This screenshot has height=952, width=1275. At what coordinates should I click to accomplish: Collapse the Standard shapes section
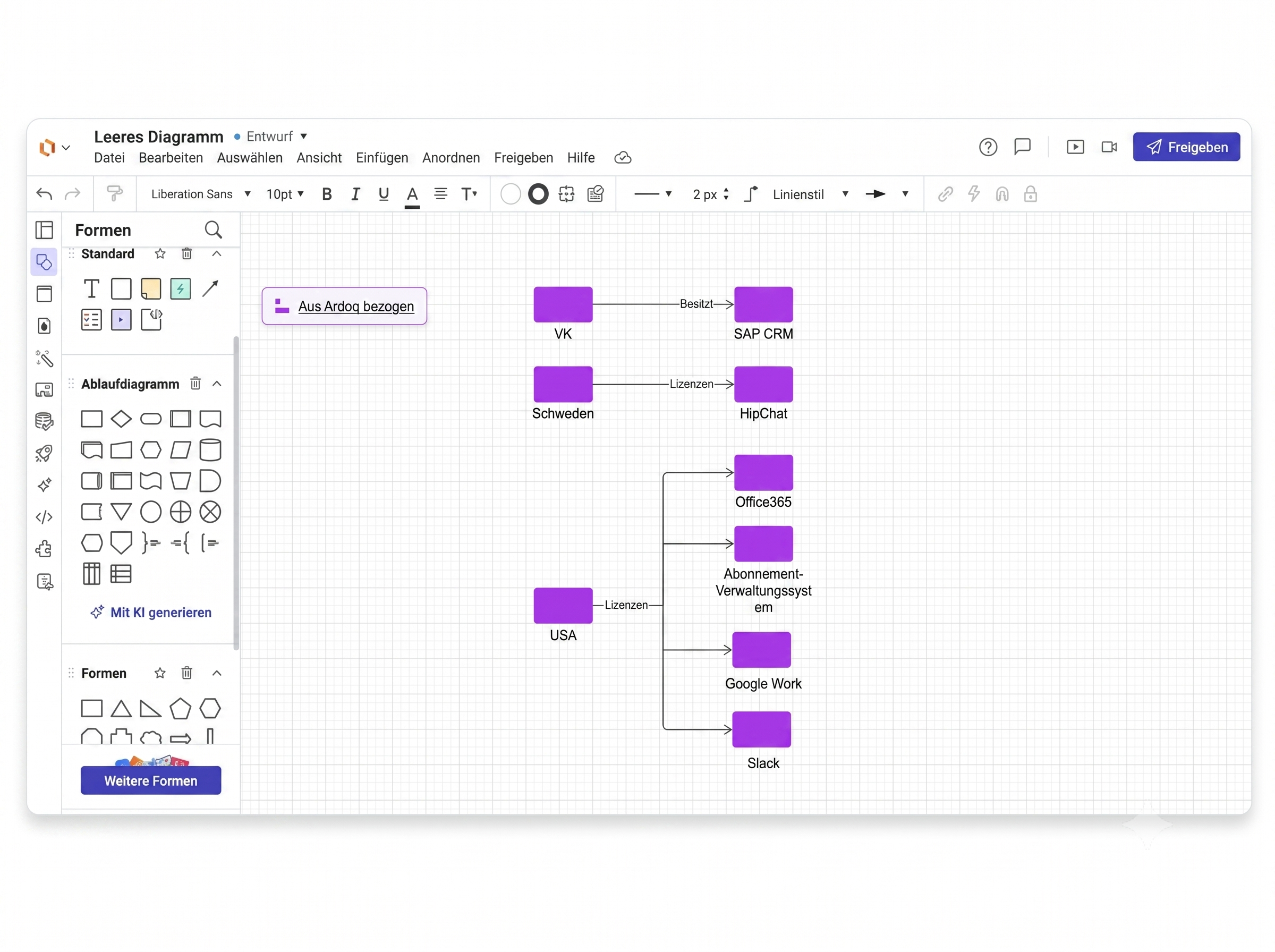point(217,253)
